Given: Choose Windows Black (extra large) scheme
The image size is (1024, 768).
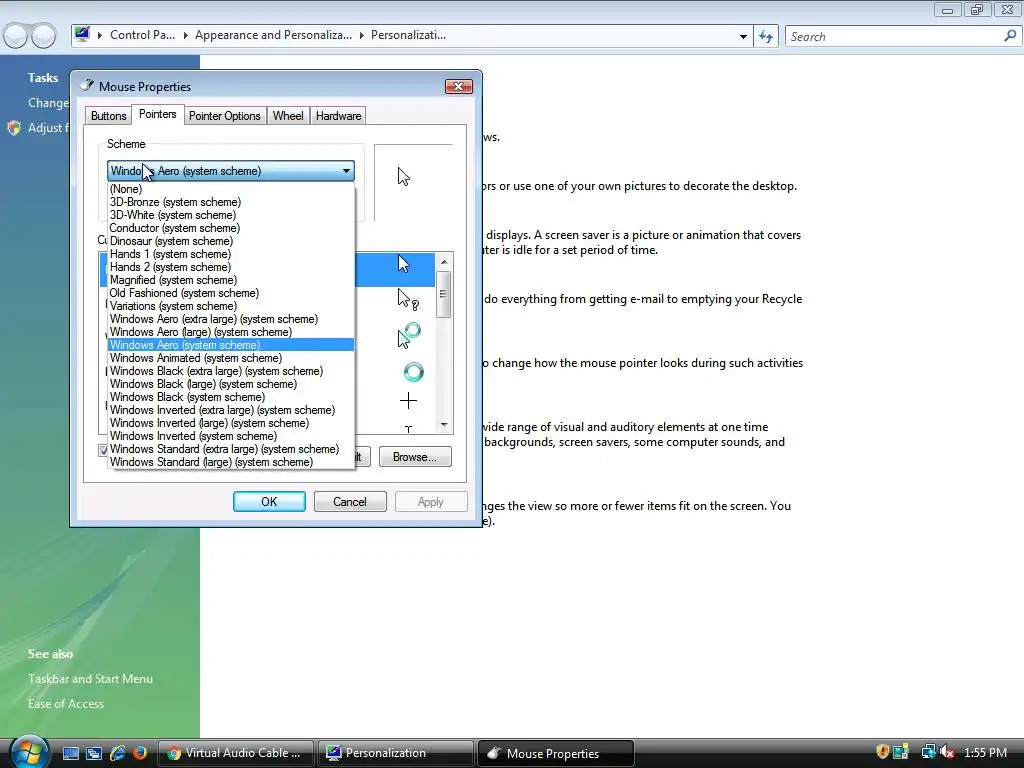Looking at the screenshot, I should tap(231, 371).
